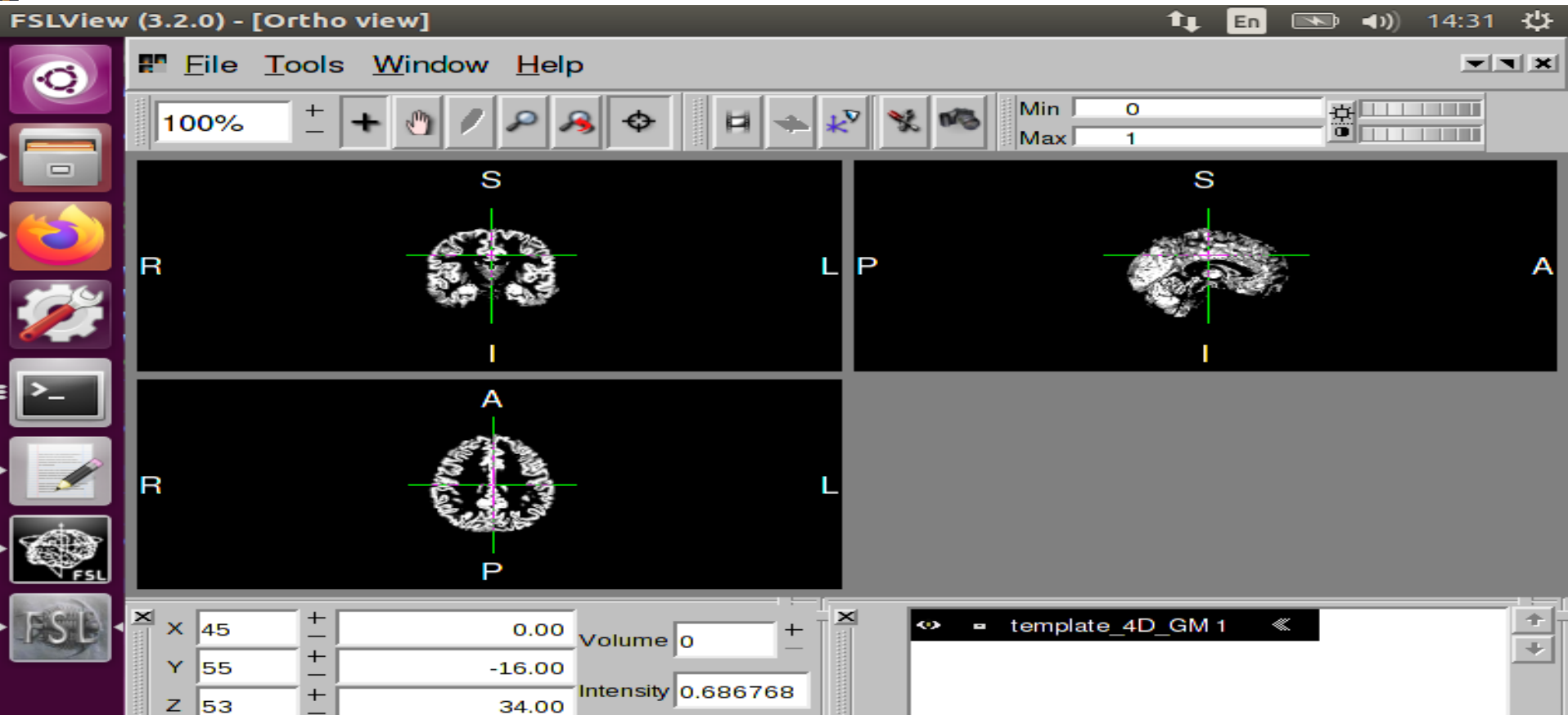Select the magnifying glass zoom tool
The width and height of the screenshot is (1568, 715).
click(x=523, y=123)
